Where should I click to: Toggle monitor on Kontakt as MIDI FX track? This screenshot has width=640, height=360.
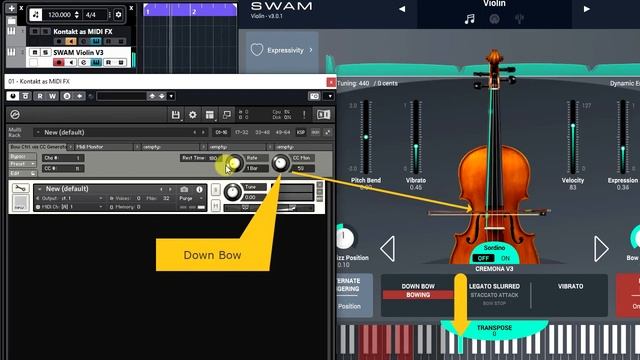coord(71,41)
